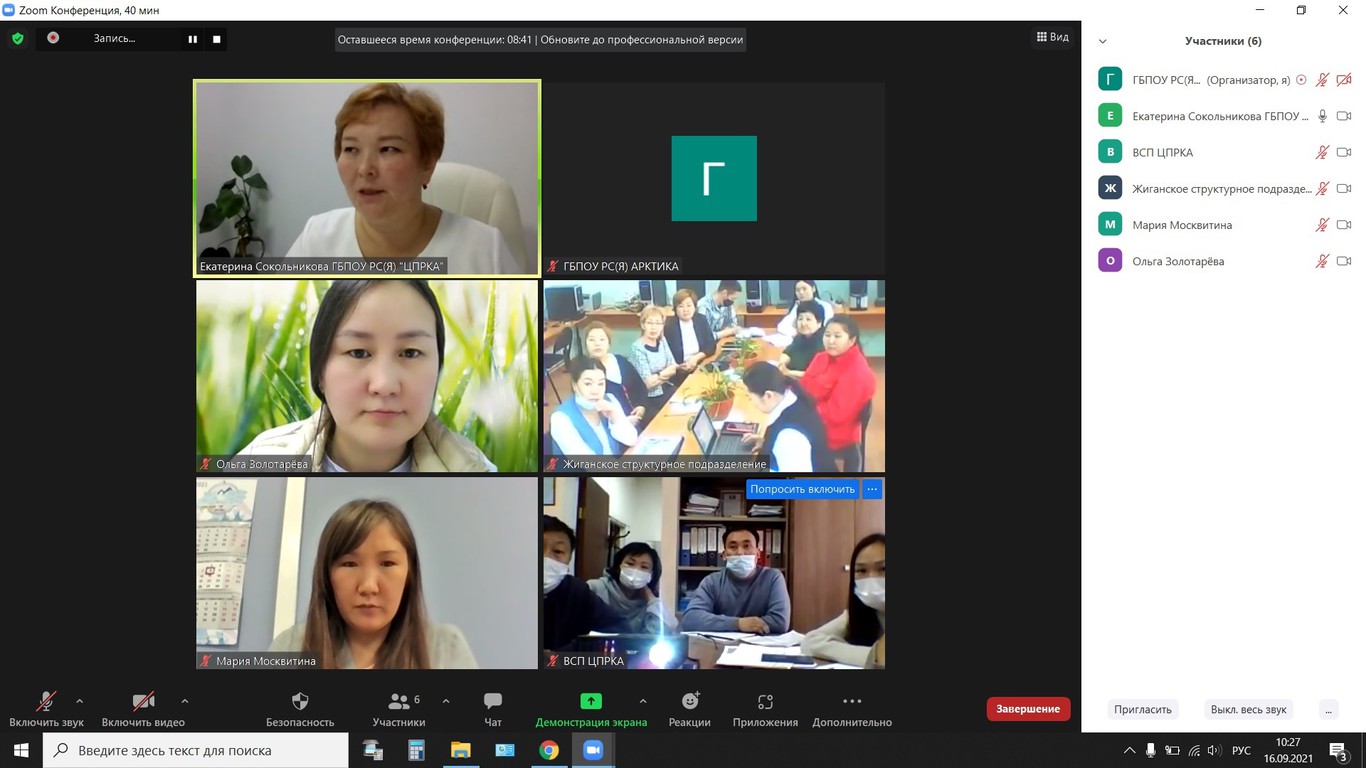Unmute microphone with Включить звук
Screen dimensions: 1366x768
(46, 702)
